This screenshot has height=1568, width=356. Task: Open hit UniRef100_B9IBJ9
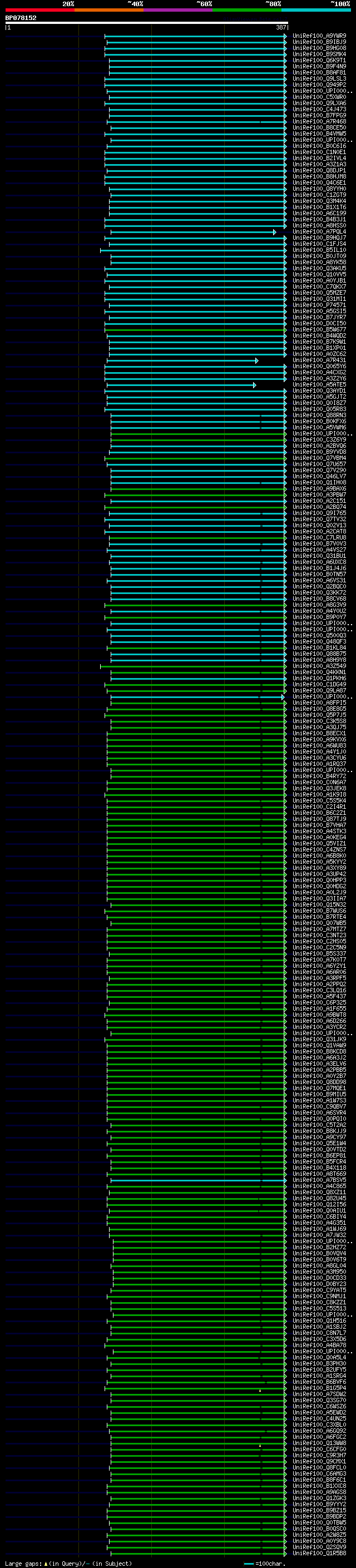click(319, 42)
